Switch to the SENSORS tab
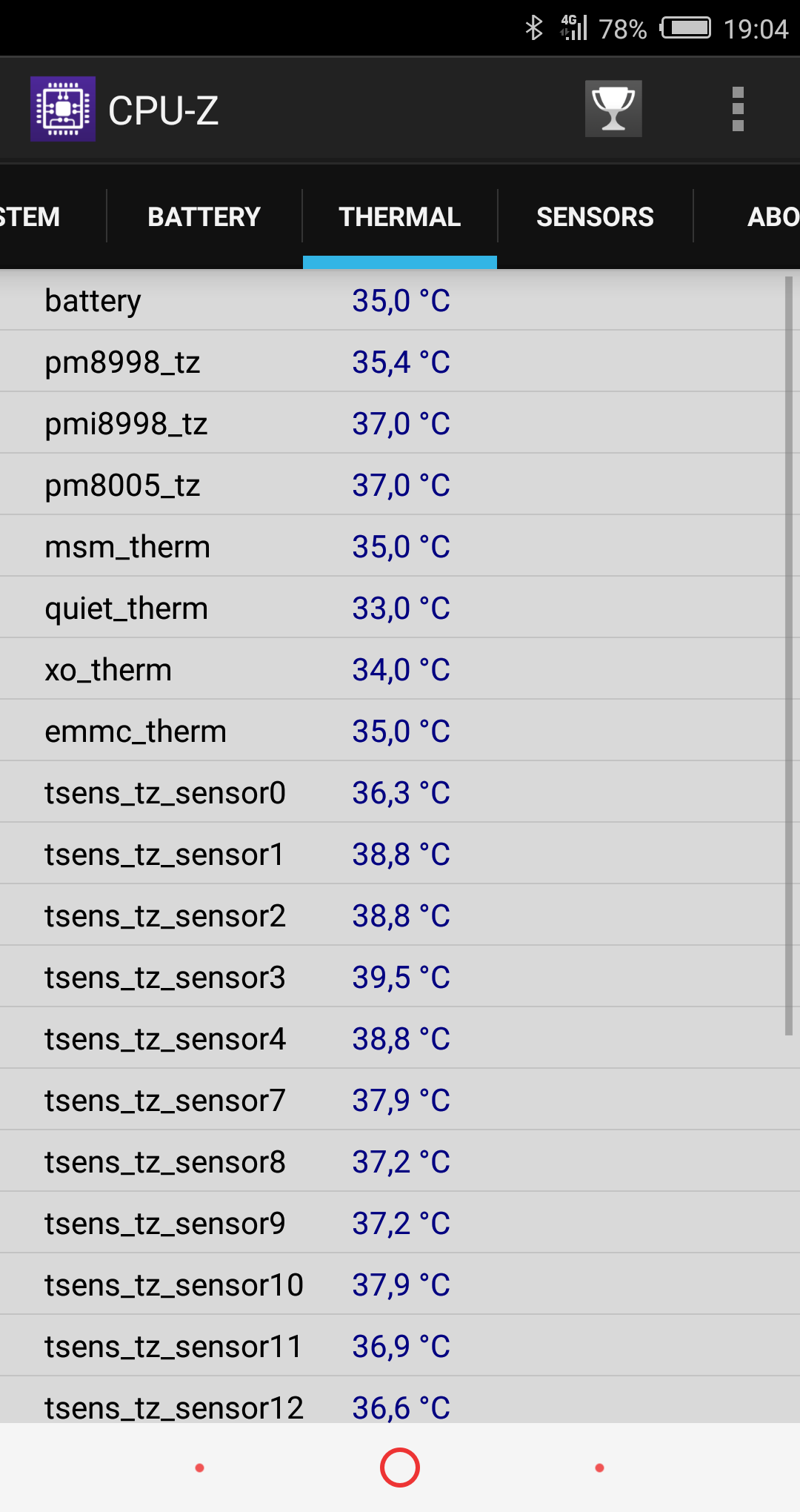800x1512 pixels. (x=595, y=216)
